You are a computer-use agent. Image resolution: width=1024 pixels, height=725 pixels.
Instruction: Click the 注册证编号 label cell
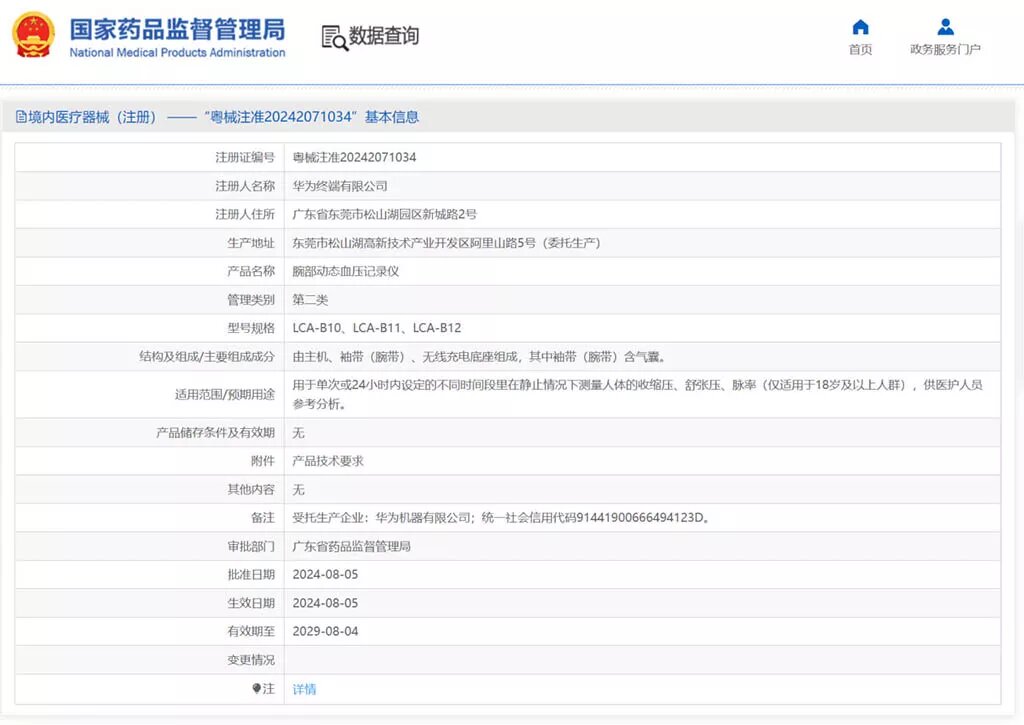(x=150, y=157)
